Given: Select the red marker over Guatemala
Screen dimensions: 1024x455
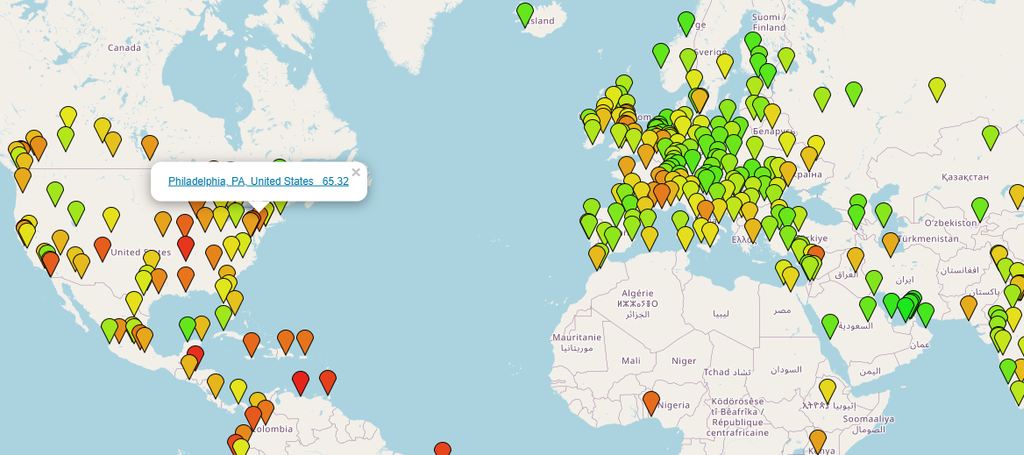Looking at the screenshot, I should coord(195,358).
